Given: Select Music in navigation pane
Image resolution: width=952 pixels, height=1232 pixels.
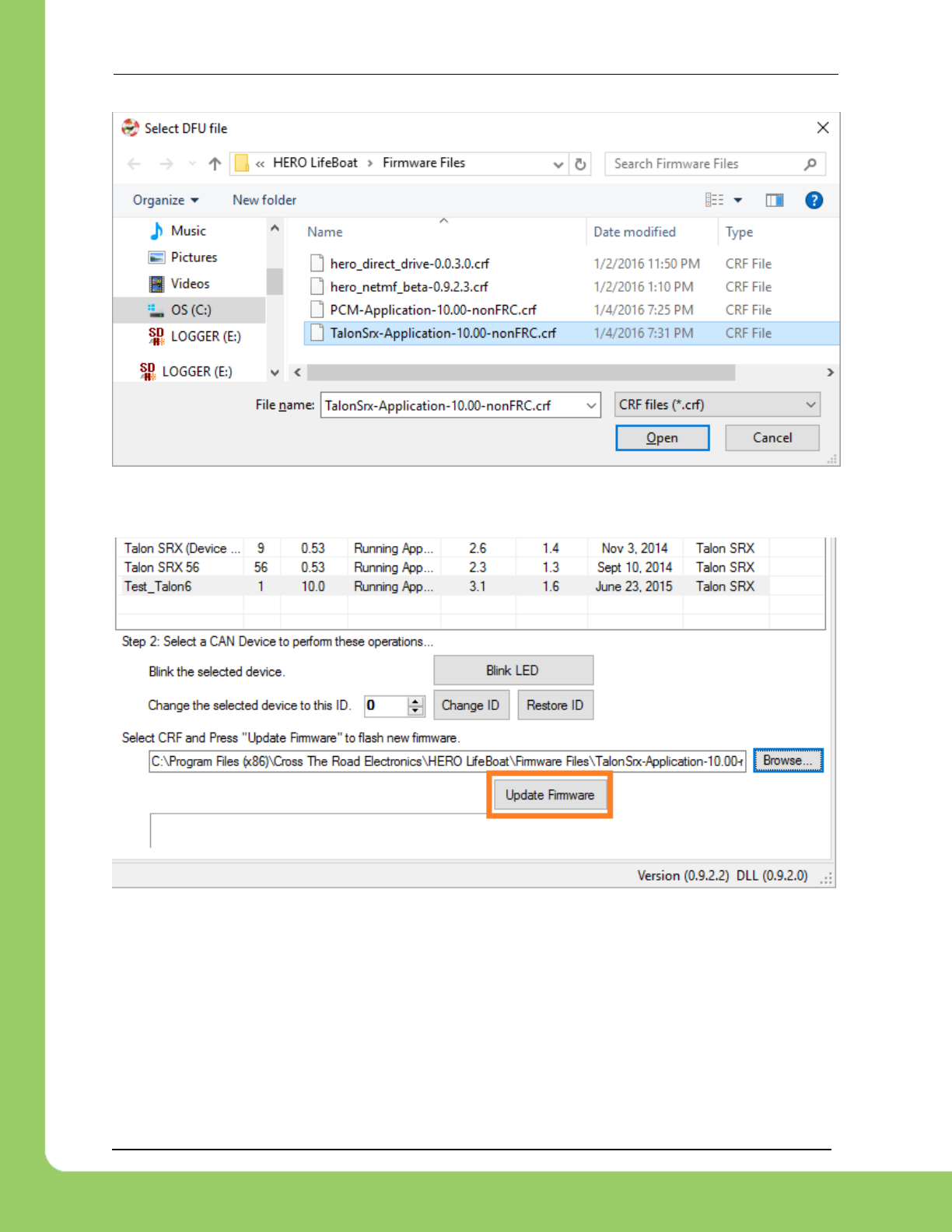Looking at the screenshot, I should click(188, 231).
